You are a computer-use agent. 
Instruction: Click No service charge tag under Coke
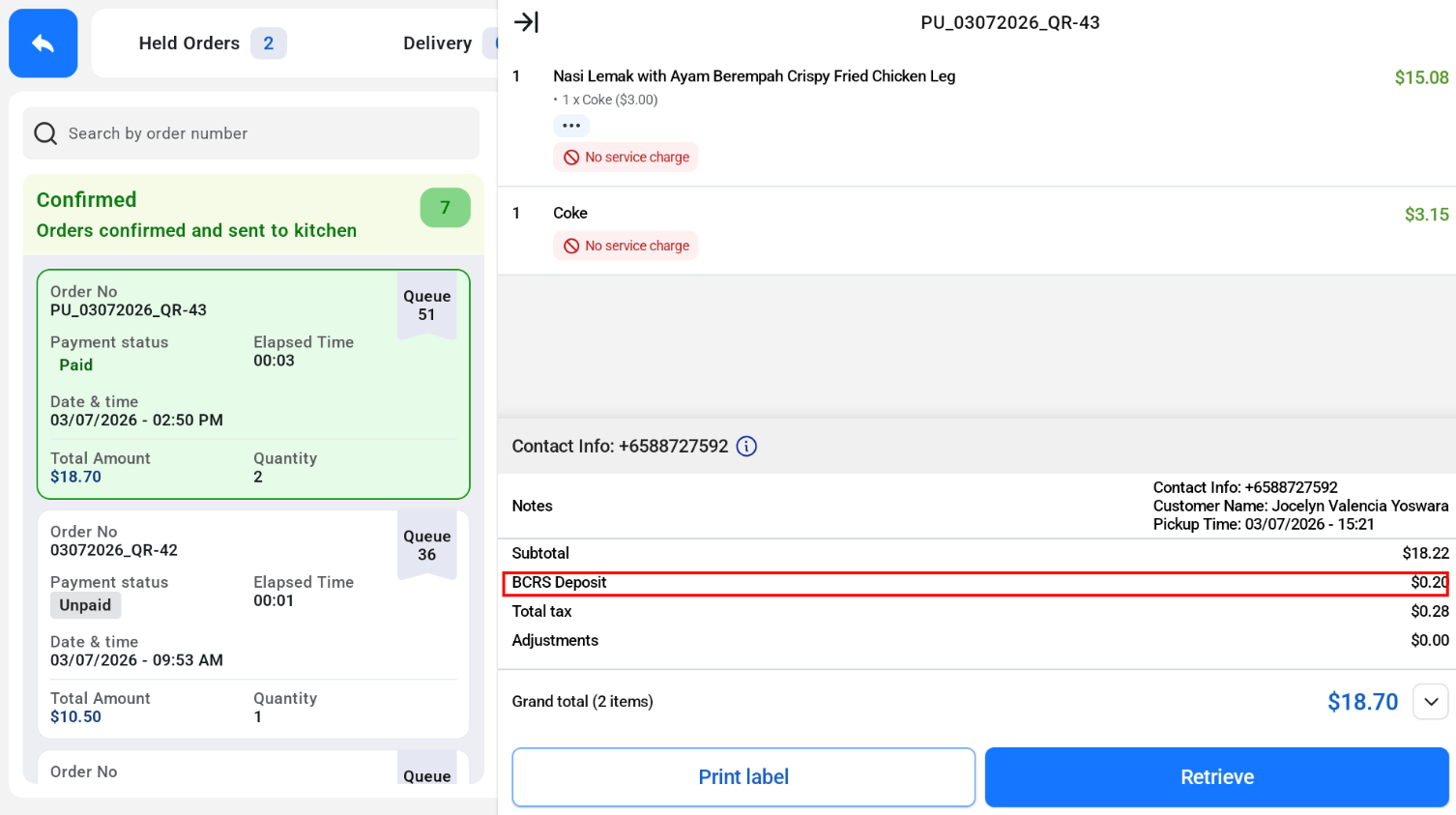[626, 246]
